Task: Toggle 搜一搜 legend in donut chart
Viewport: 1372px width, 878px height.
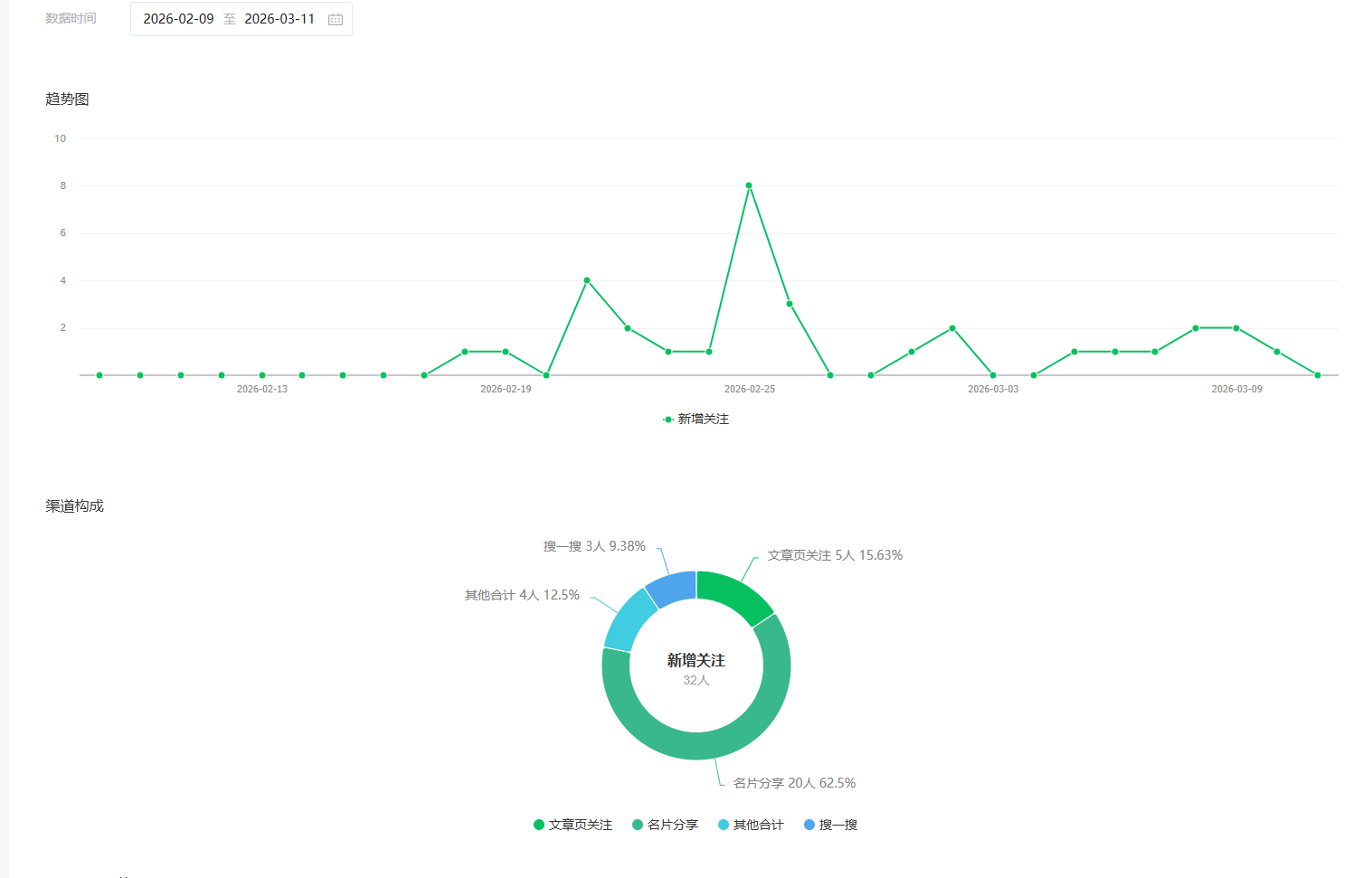Action: [x=830, y=825]
